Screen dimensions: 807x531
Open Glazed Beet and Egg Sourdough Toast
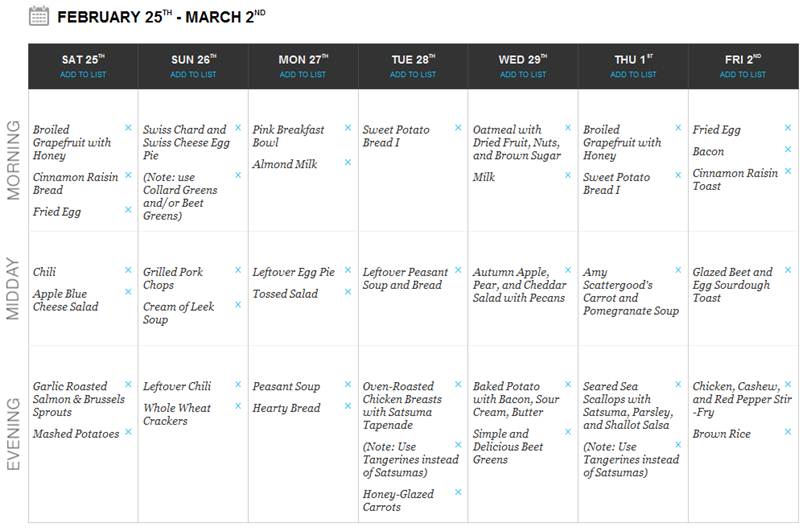coord(732,285)
